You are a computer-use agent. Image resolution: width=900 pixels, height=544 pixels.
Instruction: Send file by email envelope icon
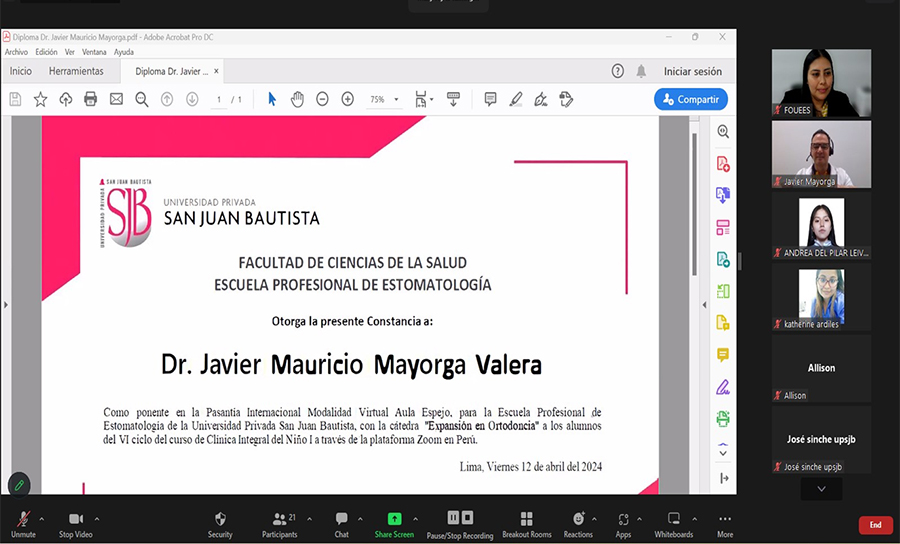pos(117,99)
